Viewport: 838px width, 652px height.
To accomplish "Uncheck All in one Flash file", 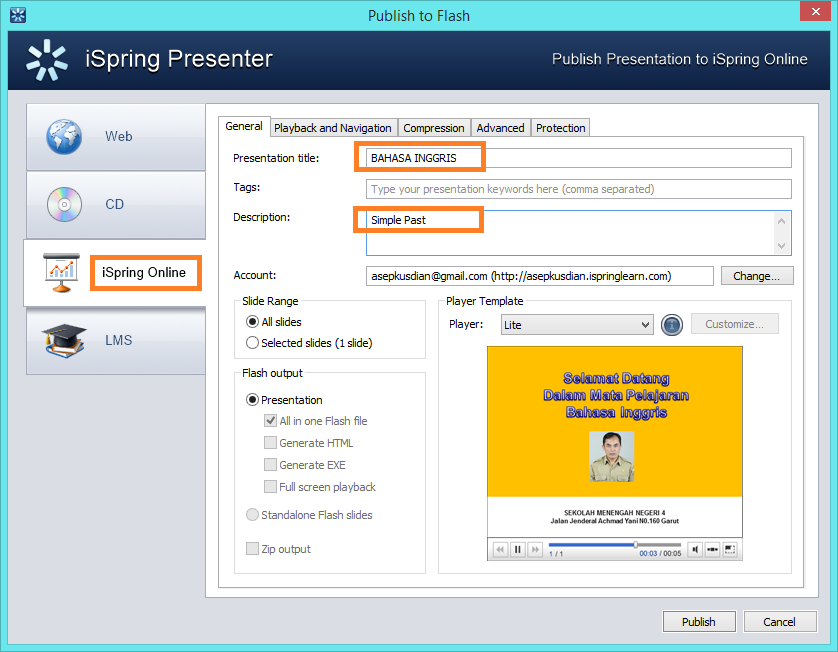I will [268, 421].
